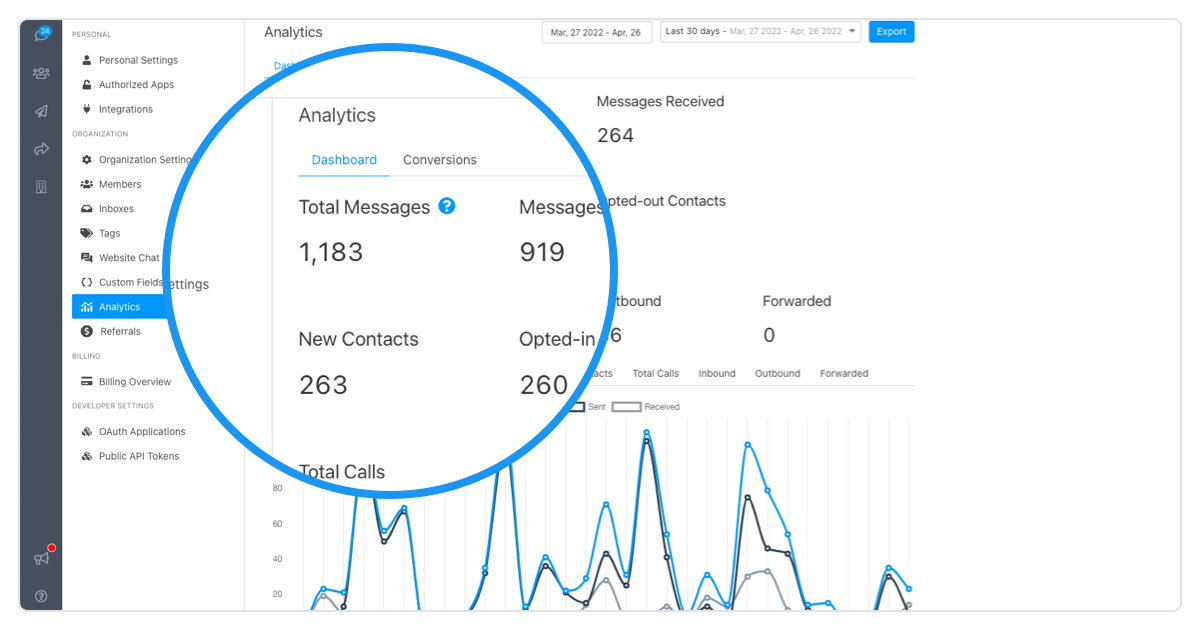Open the messages chat bubble icon with badge

(x=42, y=34)
